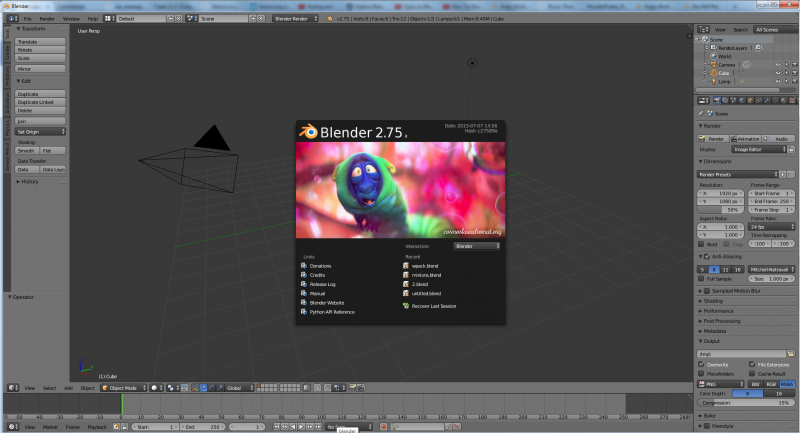
Task: Expand the Shading panel
Action: coord(713,301)
